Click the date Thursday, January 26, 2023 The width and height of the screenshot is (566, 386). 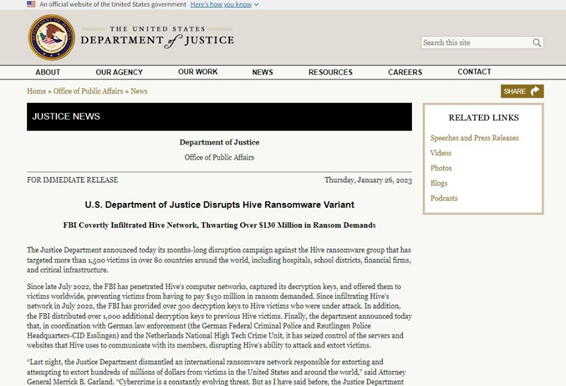368,180
